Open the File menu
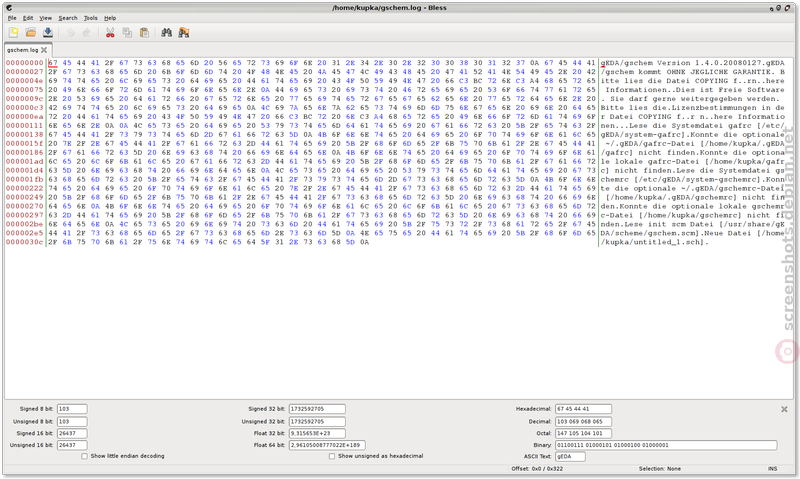This screenshot has width=800, height=479. tap(12, 18)
